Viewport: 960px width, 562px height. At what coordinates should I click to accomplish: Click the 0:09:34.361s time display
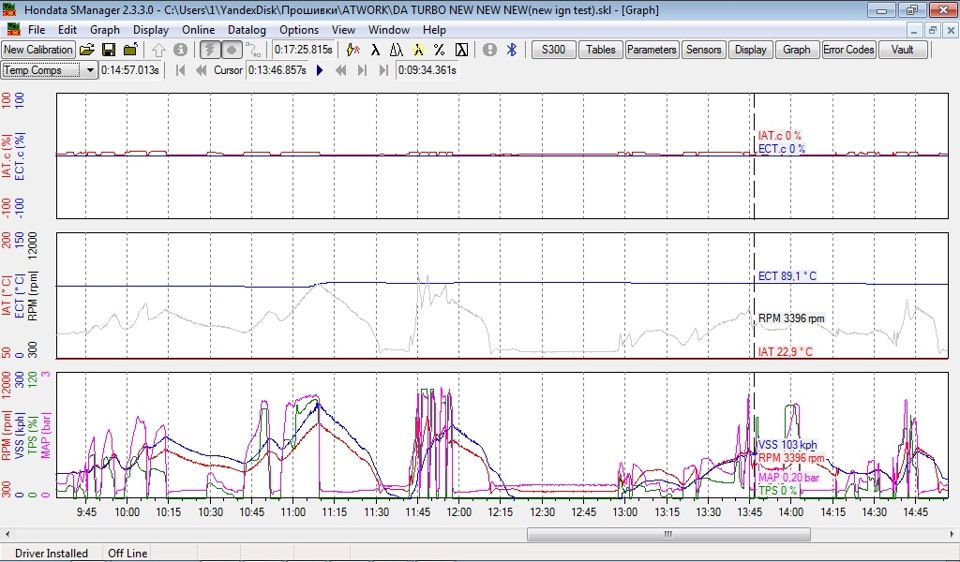pos(427,70)
